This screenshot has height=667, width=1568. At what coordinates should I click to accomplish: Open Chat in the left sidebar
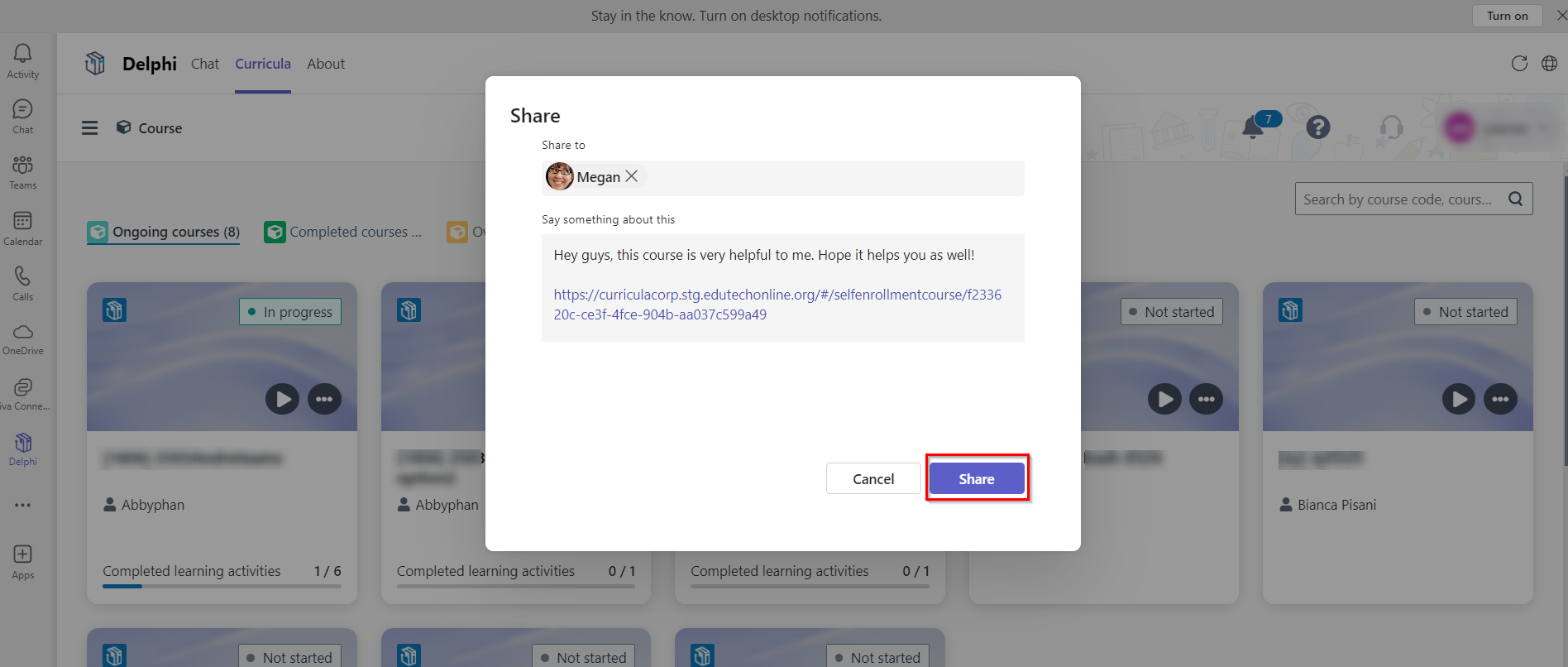coord(22,117)
